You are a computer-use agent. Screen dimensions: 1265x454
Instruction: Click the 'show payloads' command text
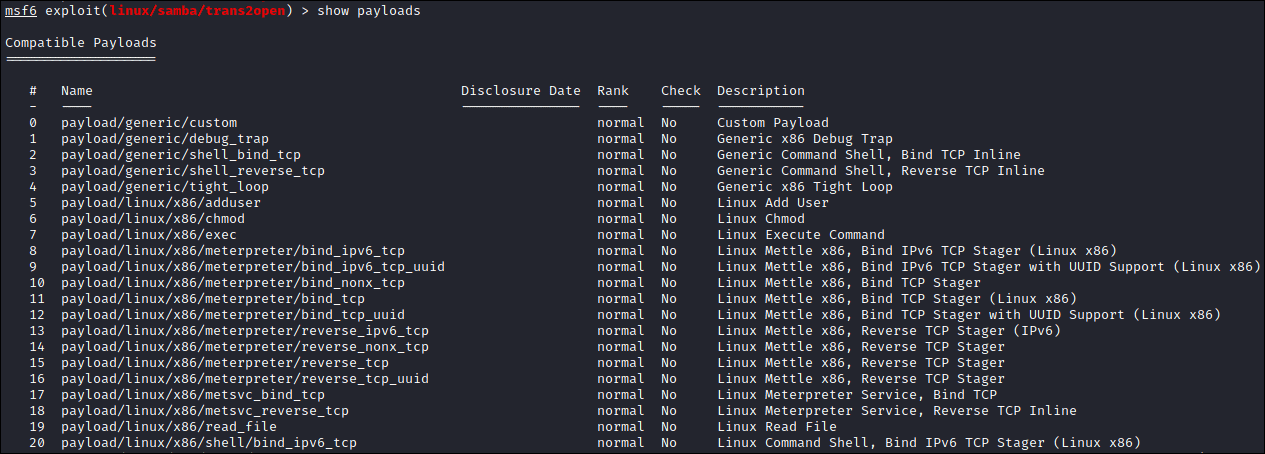point(369,11)
